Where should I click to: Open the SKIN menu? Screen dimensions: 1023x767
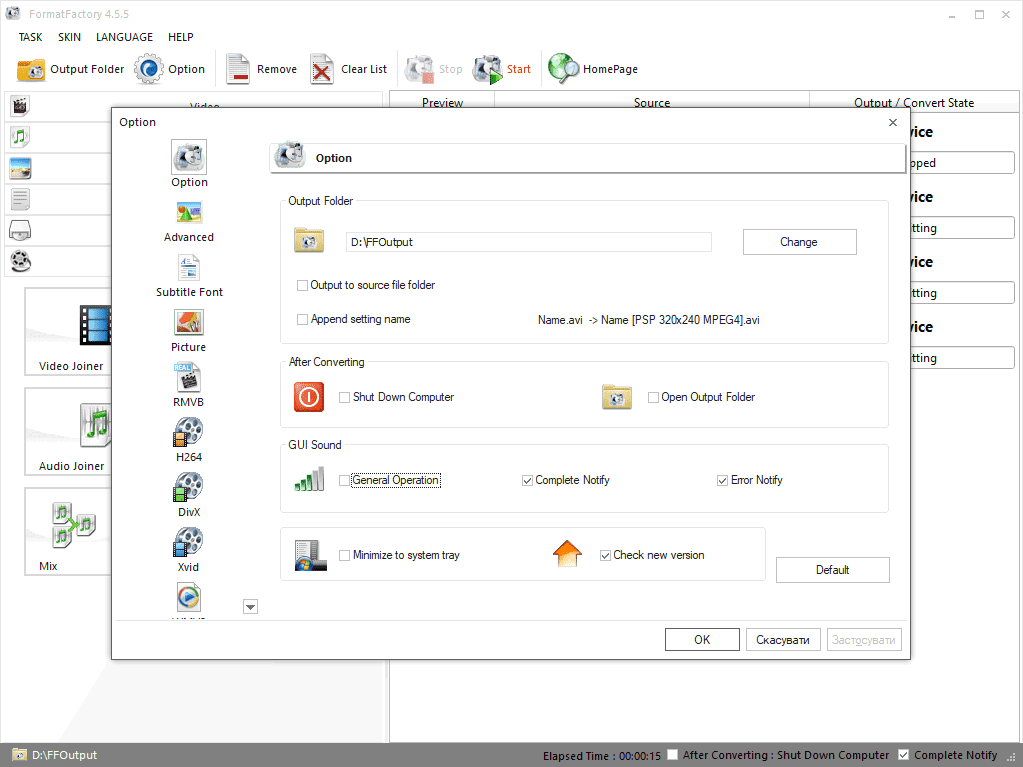coord(69,37)
